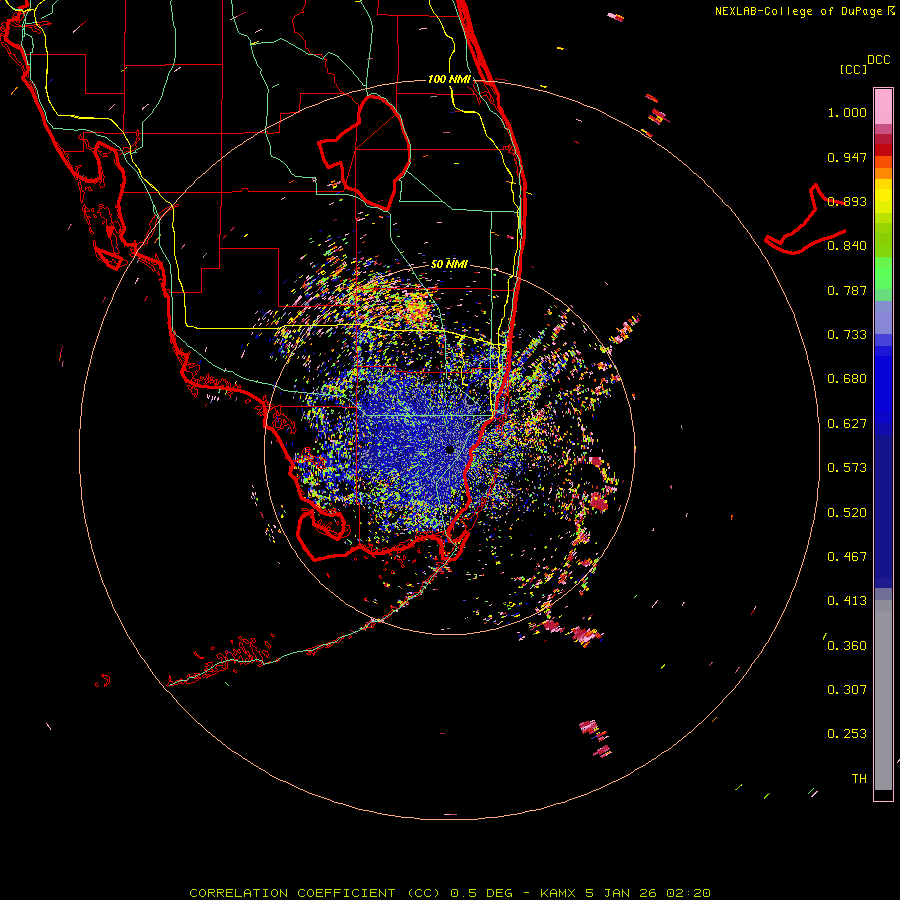The width and height of the screenshot is (900, 900).
Task: Click the 0.467 scale label
Action: (x=847, y=557)
